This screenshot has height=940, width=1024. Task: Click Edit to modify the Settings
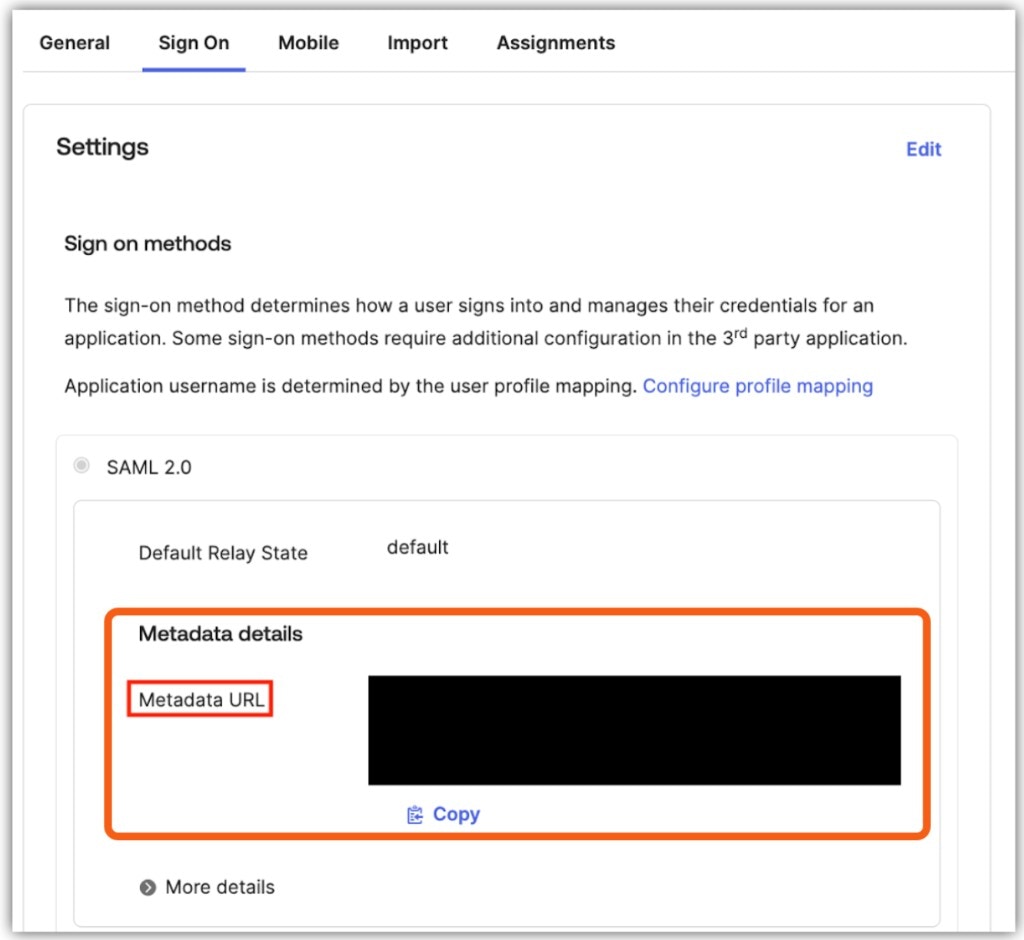tap(922, 149)
